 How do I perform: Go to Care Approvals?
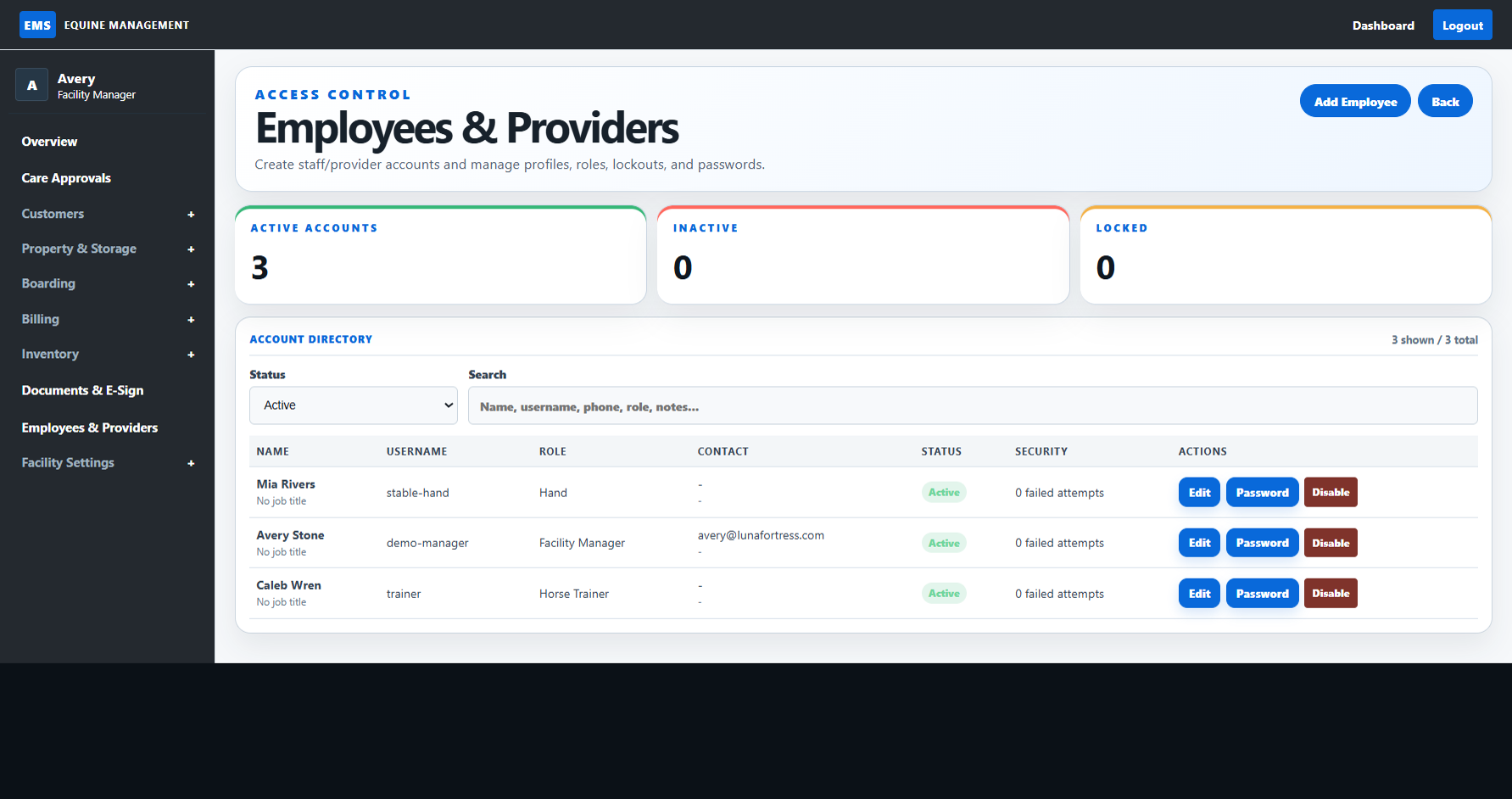66,178
